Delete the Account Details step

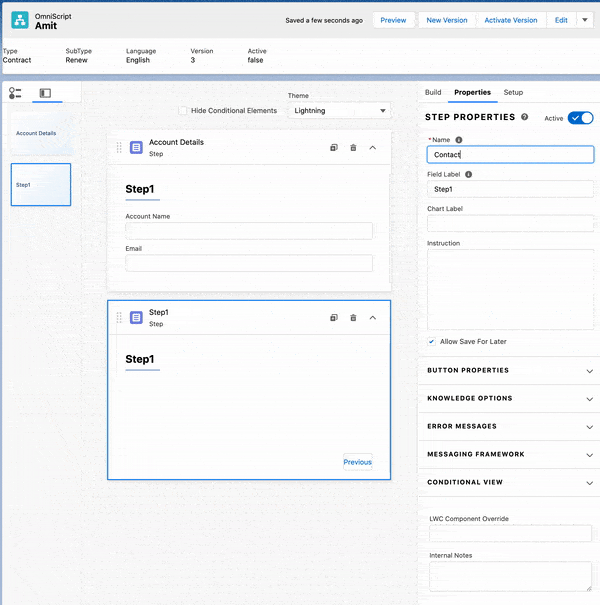point(353,148)
